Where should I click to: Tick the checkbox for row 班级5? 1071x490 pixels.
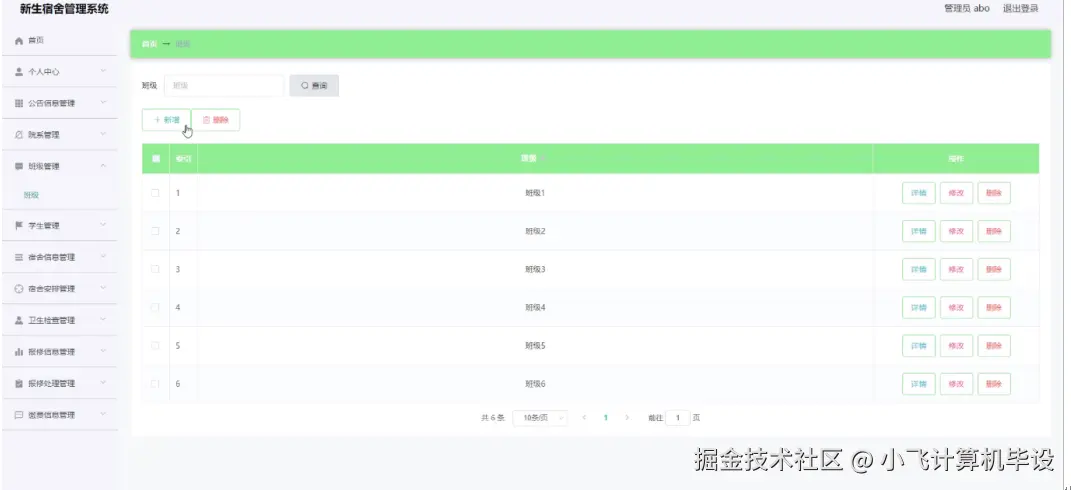point(155,346)
